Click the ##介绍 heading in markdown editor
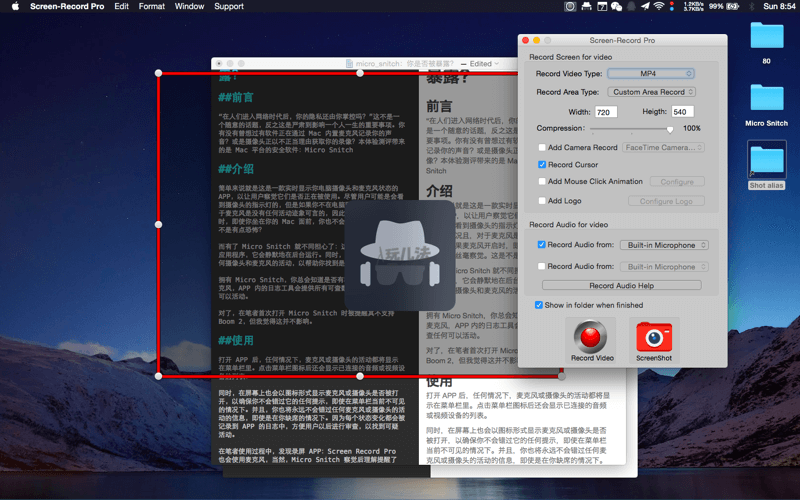The image size is (800, 500). 236,169
